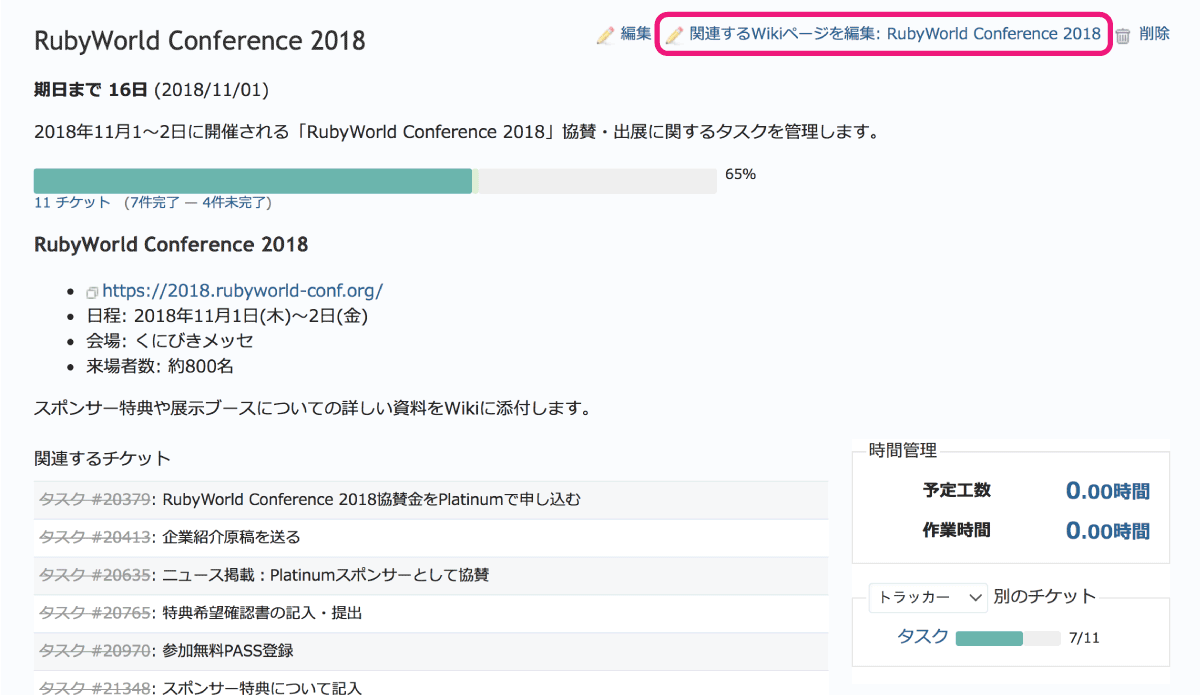Click the RubyWorld Conference 2018 page title

tap(200, 41)
